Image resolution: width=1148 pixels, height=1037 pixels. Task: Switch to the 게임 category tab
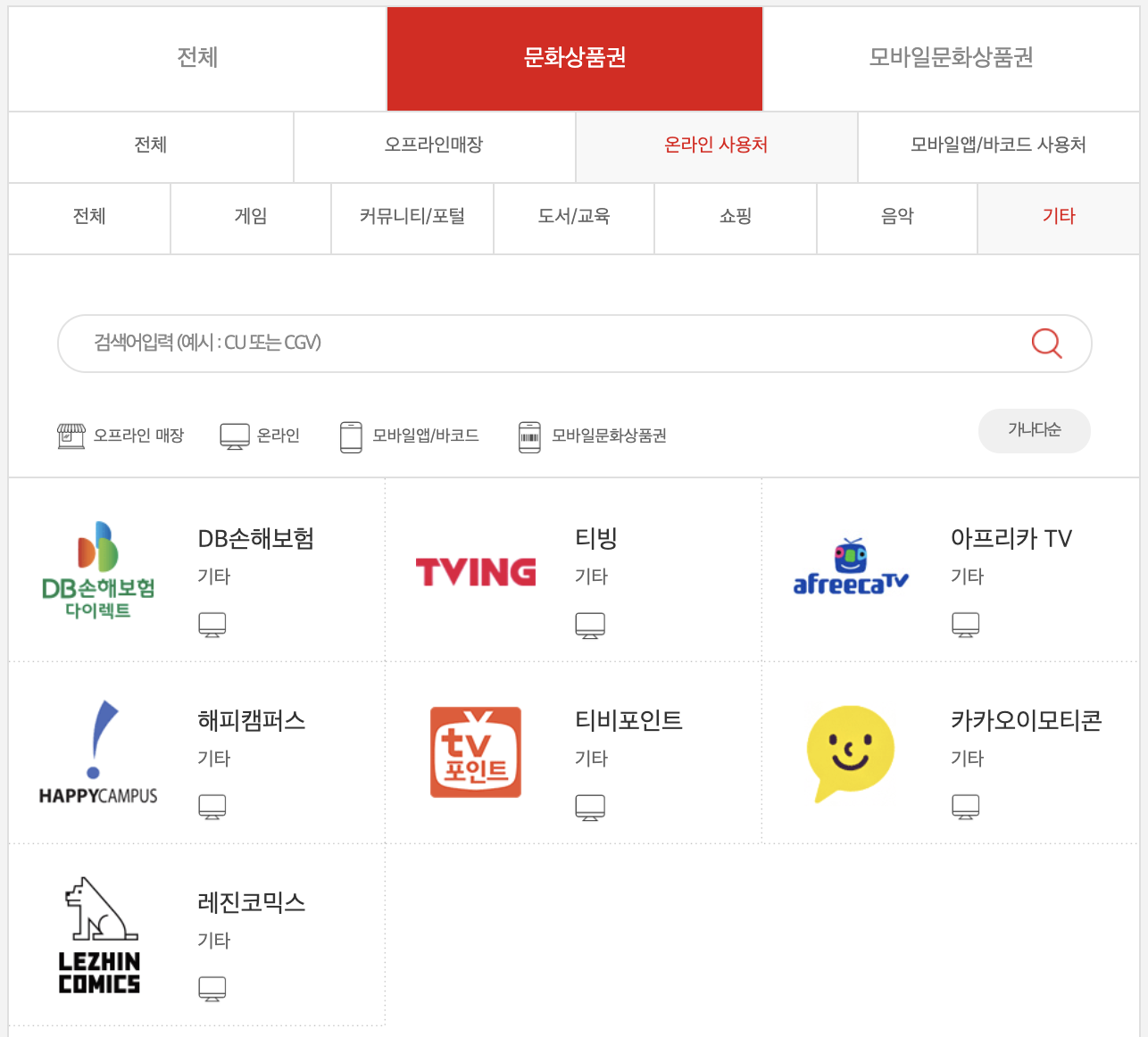250,217
